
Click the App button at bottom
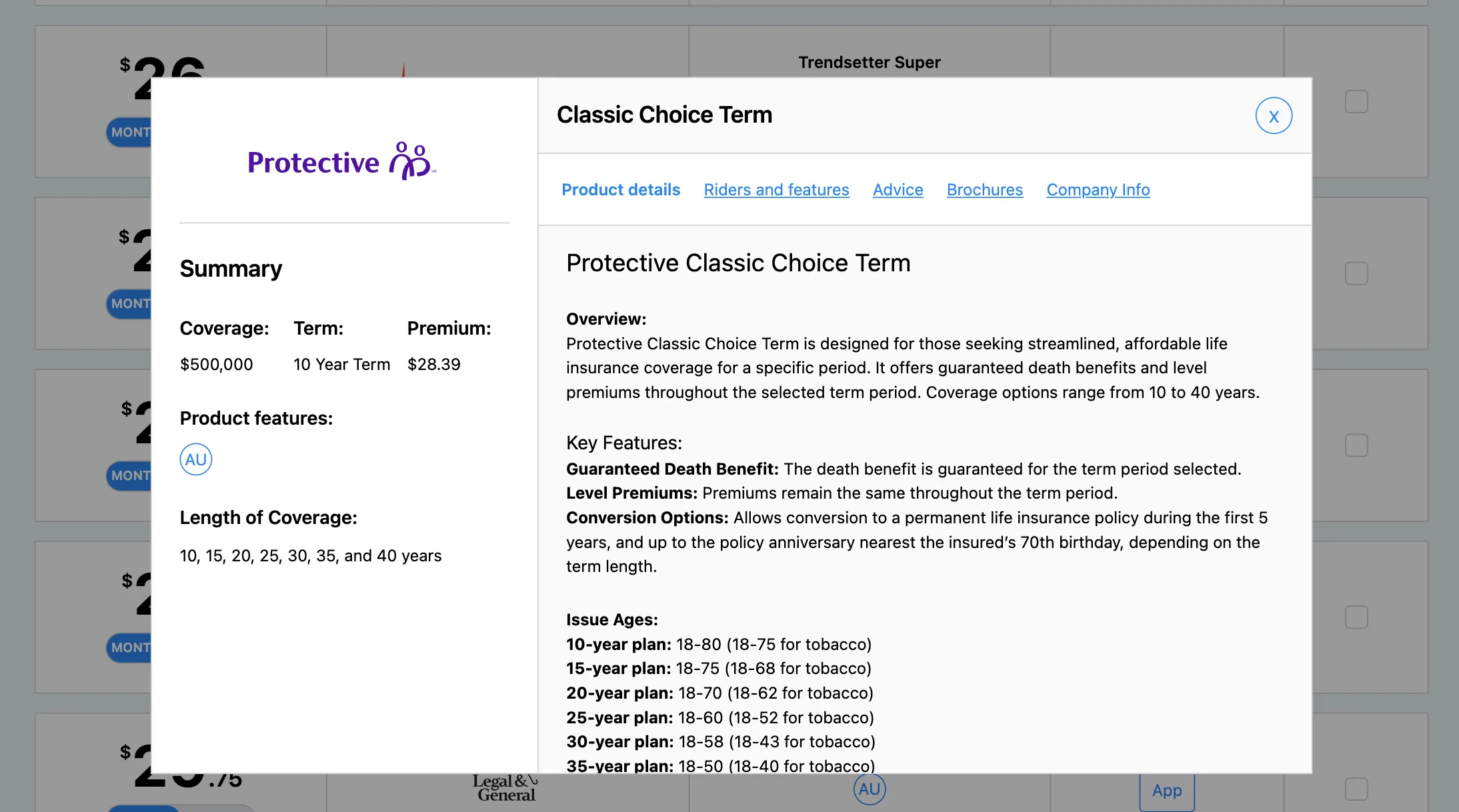[x=1167, y=791]
